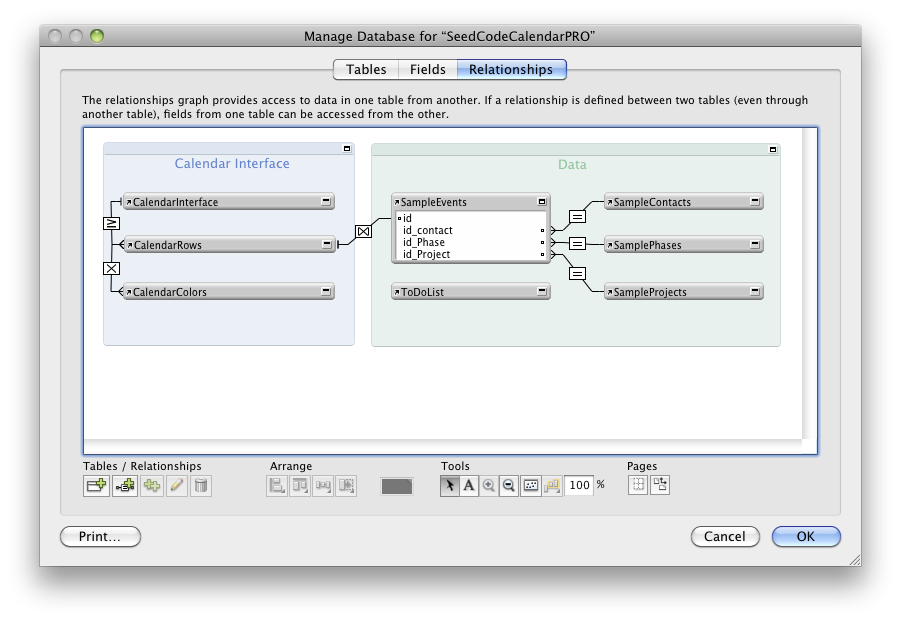Click the Distribute objects arrange icon
The height and width of the screenshot is (621, 901).
click(x=300, y=485)
